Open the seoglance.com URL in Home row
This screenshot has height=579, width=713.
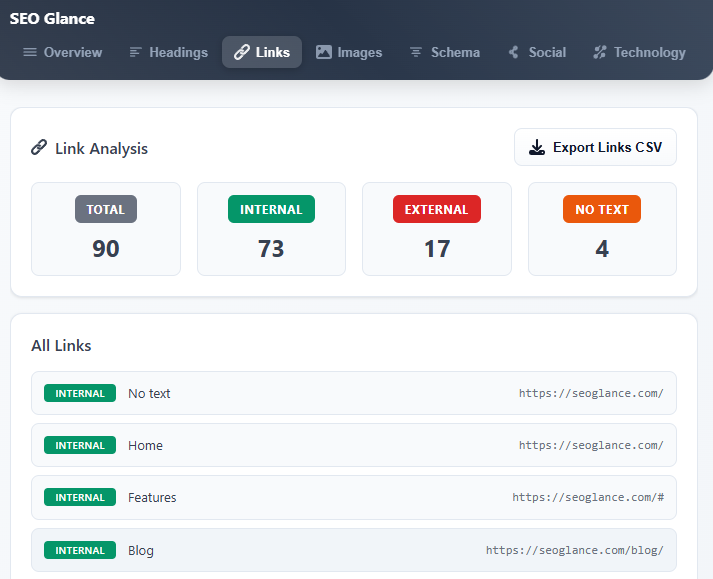click(x=591, y=445)
